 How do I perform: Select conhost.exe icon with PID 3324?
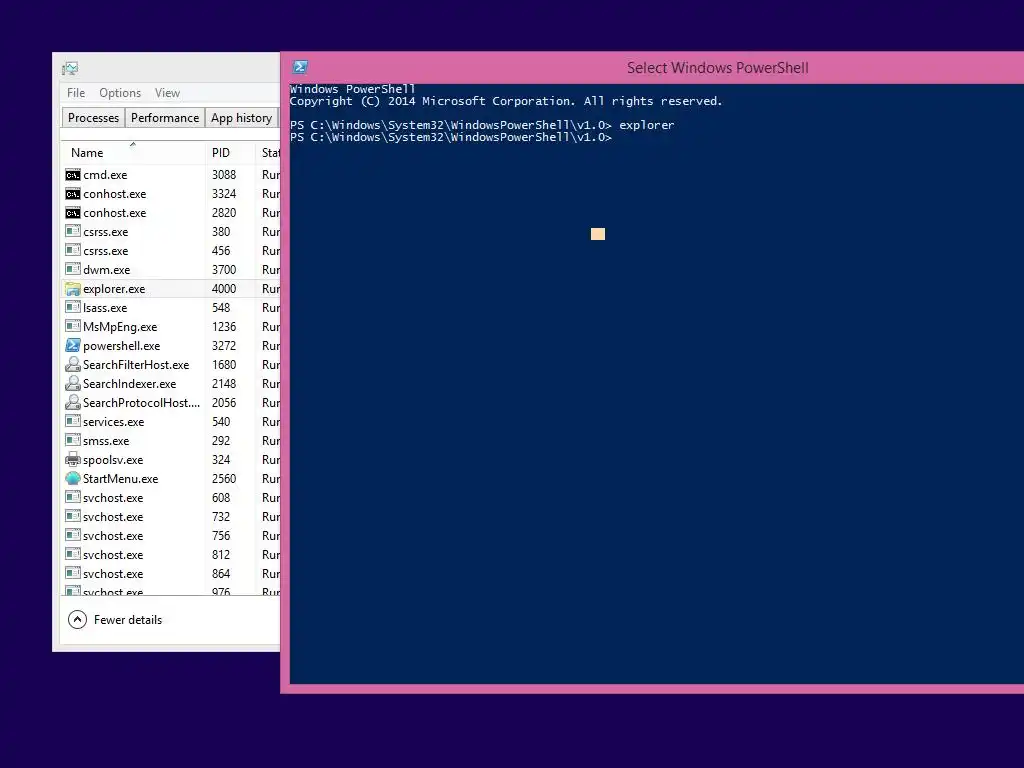pyautogui.click(x=72, y=194)
